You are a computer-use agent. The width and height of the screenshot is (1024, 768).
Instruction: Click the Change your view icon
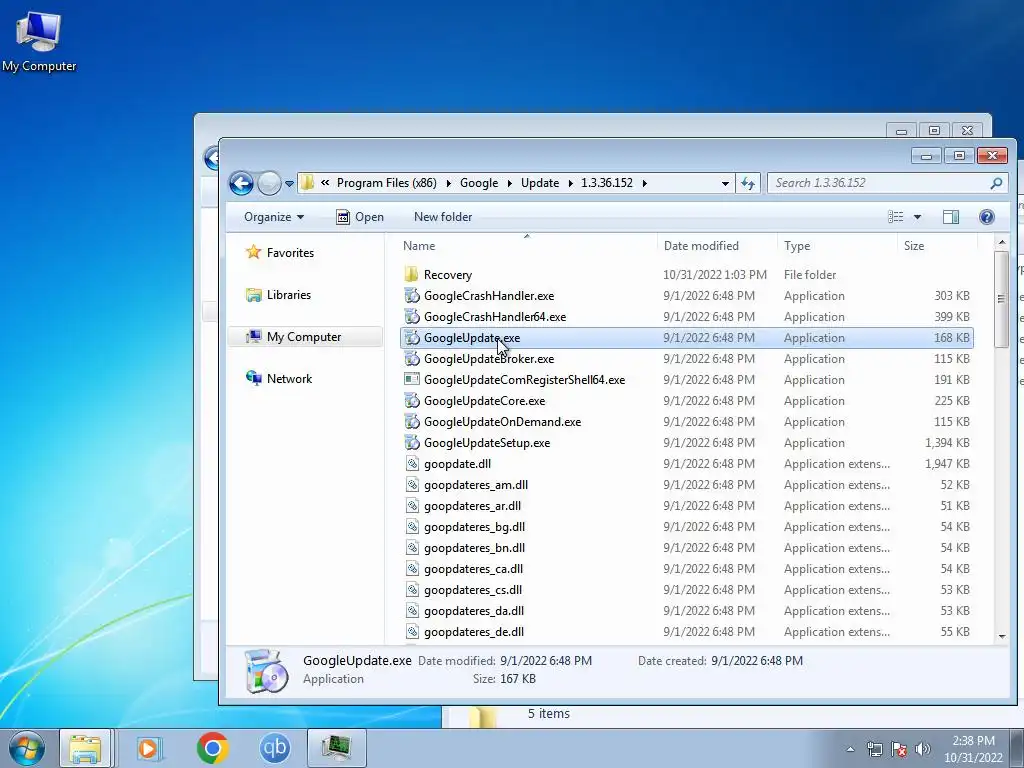895,217
